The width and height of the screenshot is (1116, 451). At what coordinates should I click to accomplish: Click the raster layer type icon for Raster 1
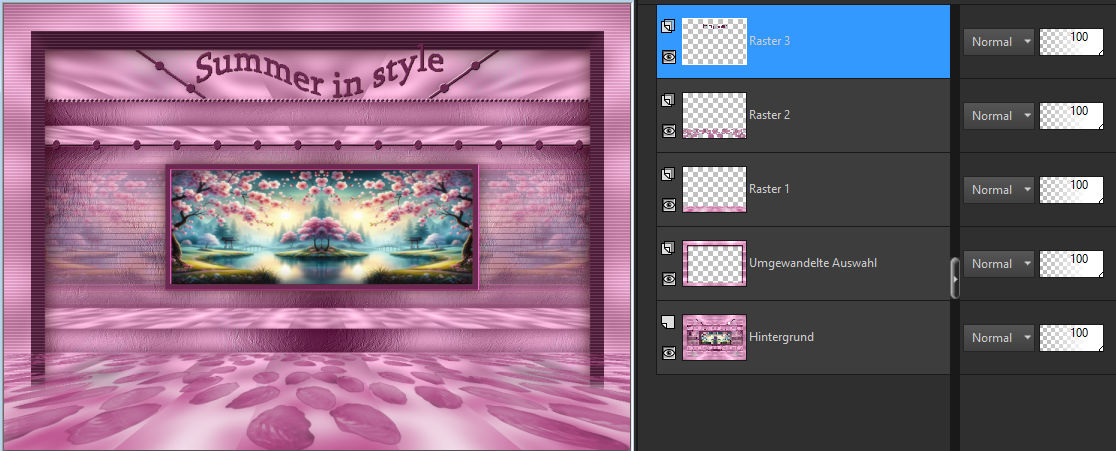(x=668, y=174)
